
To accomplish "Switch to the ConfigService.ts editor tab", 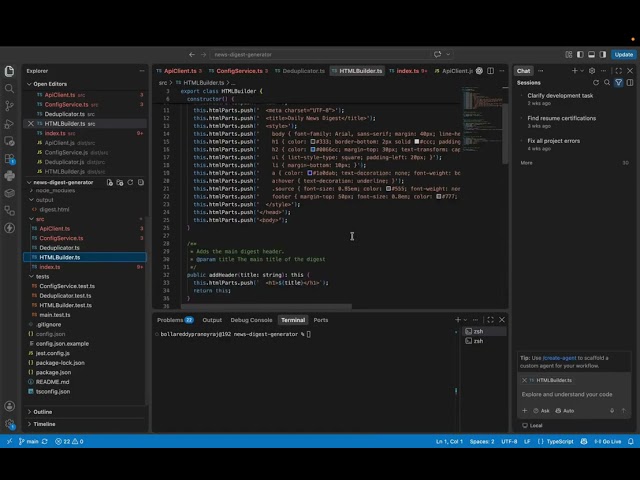I will (x=238, y=71).
